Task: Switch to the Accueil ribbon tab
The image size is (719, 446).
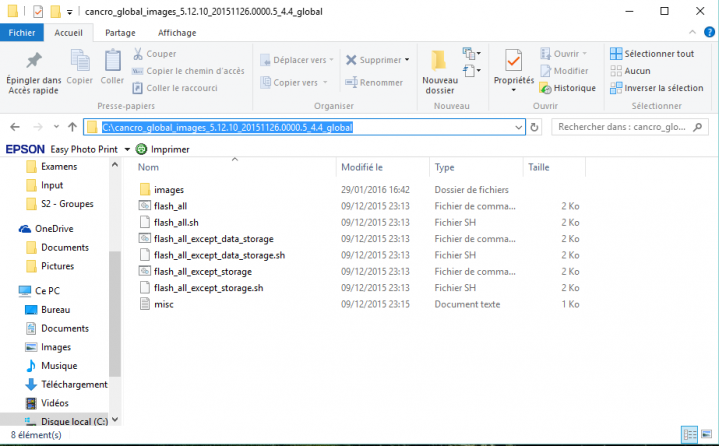Action: [x=68, y=33]
